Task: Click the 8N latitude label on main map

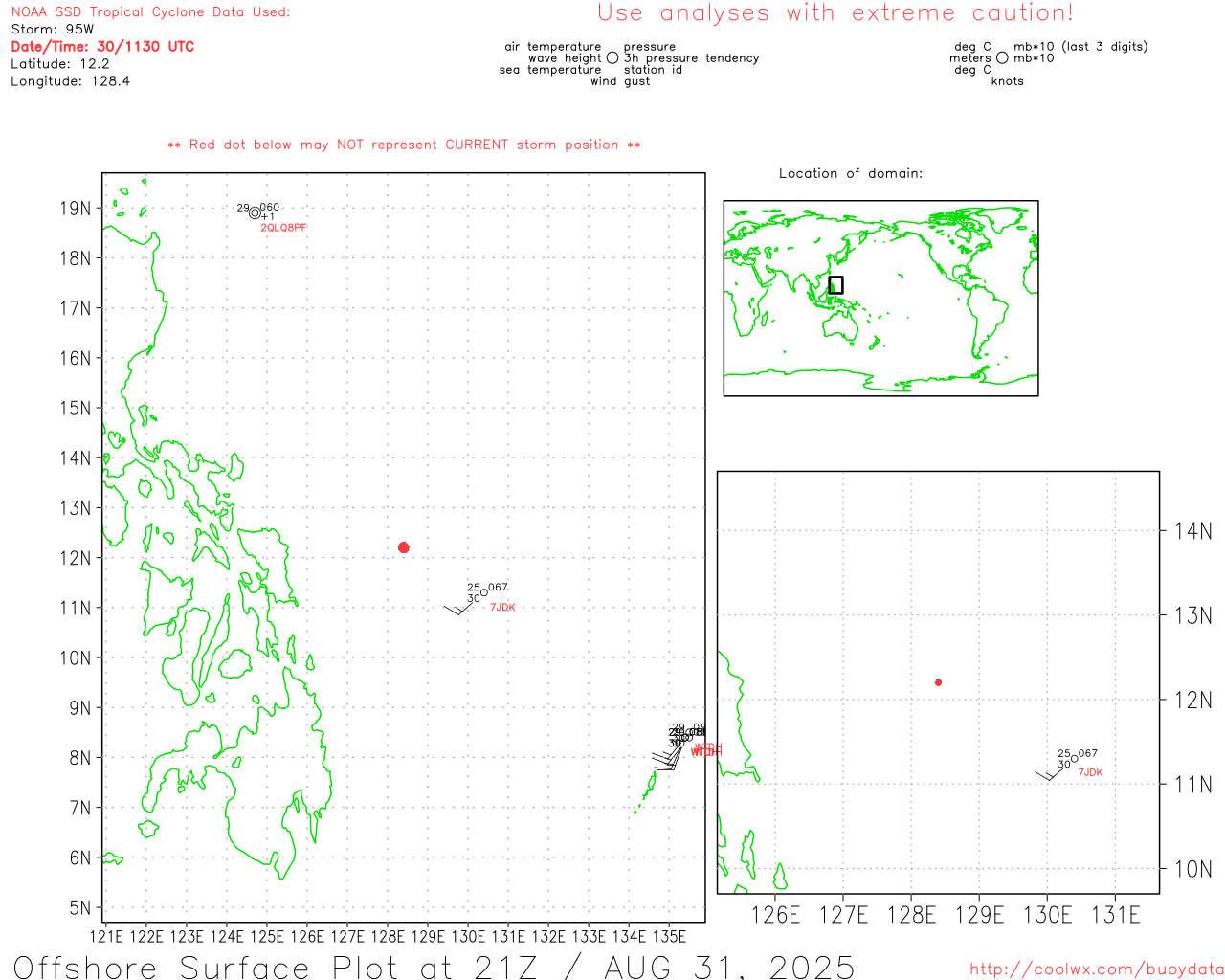Action: pos(80,758)
